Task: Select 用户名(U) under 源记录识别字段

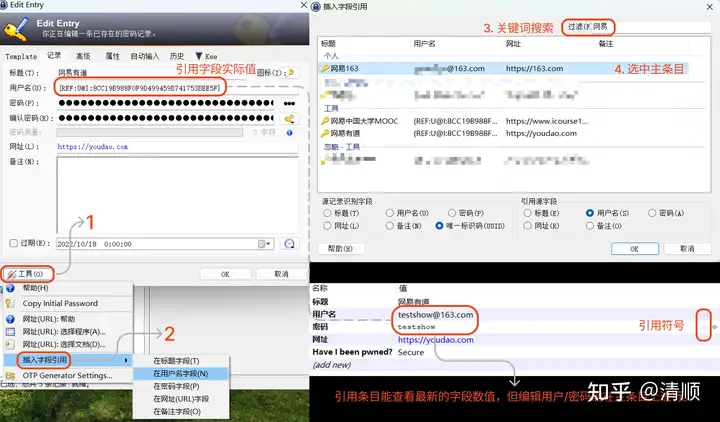Action: point(389,213)
